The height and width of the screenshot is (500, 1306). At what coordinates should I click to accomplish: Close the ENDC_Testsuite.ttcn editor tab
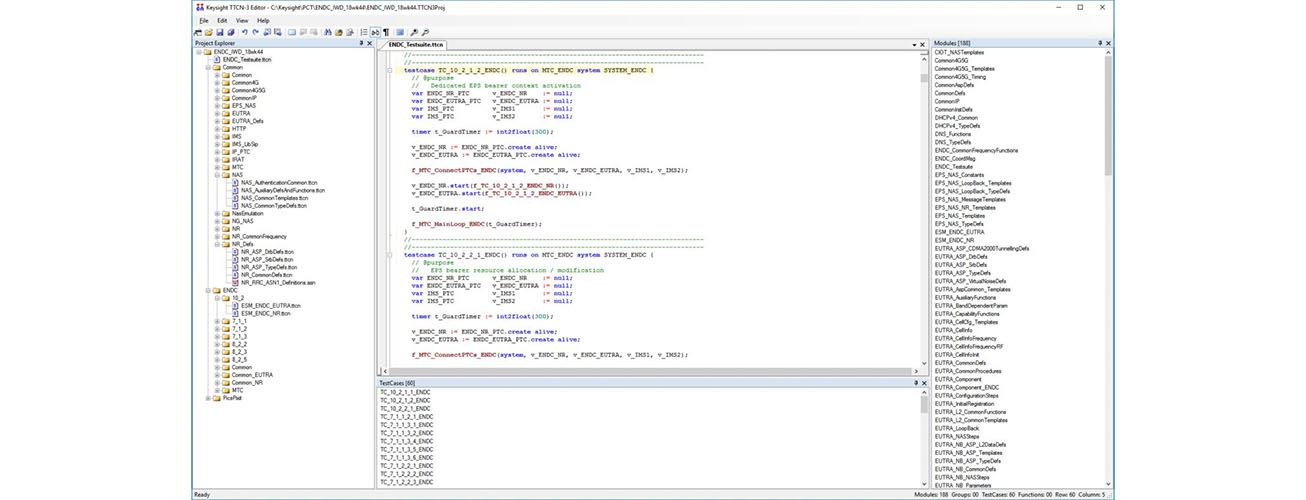coord(924,44)
